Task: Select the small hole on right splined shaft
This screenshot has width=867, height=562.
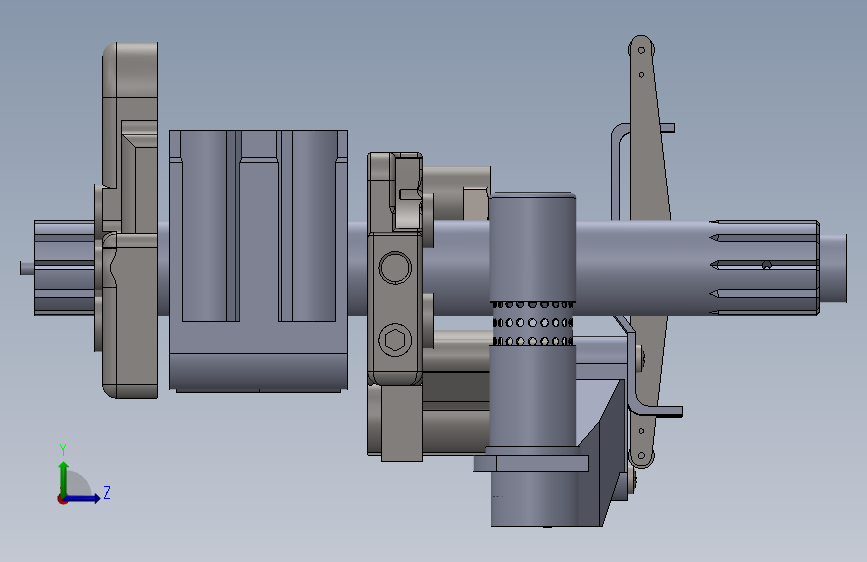Action: pos(766,266)
